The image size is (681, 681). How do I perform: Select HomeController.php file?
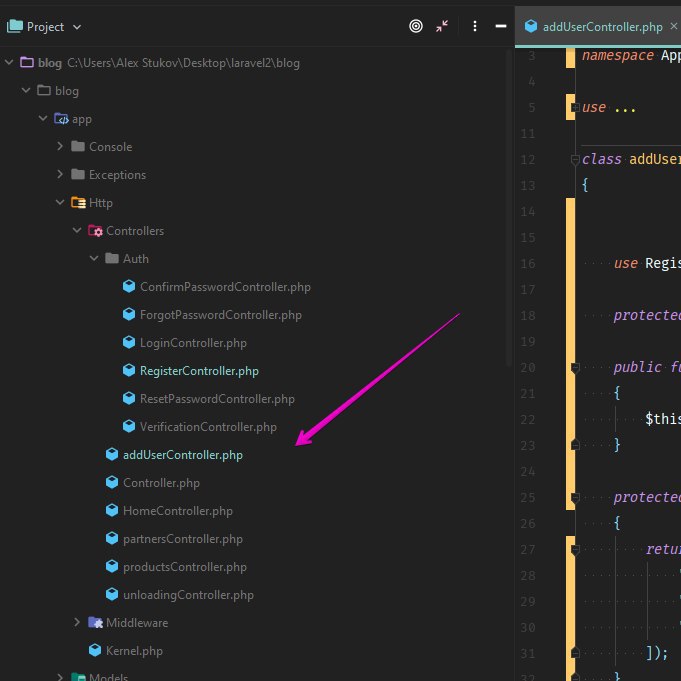click(x=178, y=511)
